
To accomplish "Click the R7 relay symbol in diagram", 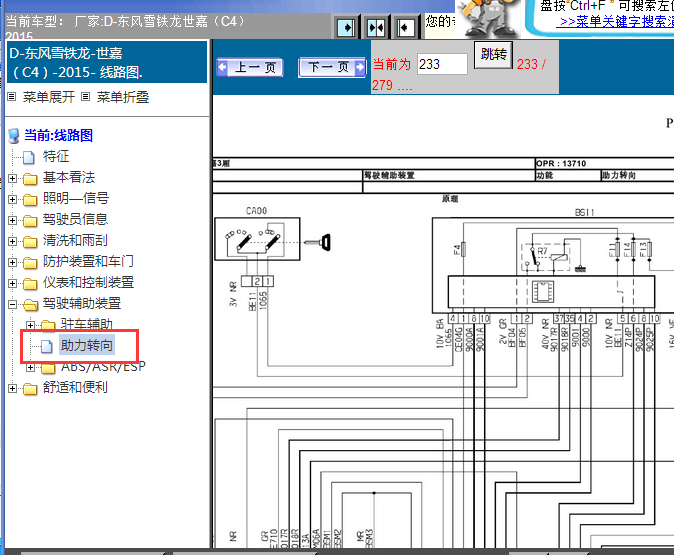I will pos(546,258).
